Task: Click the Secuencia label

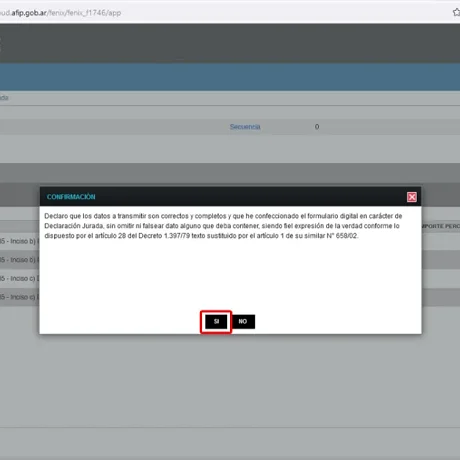Action: (x=245, y=127)
